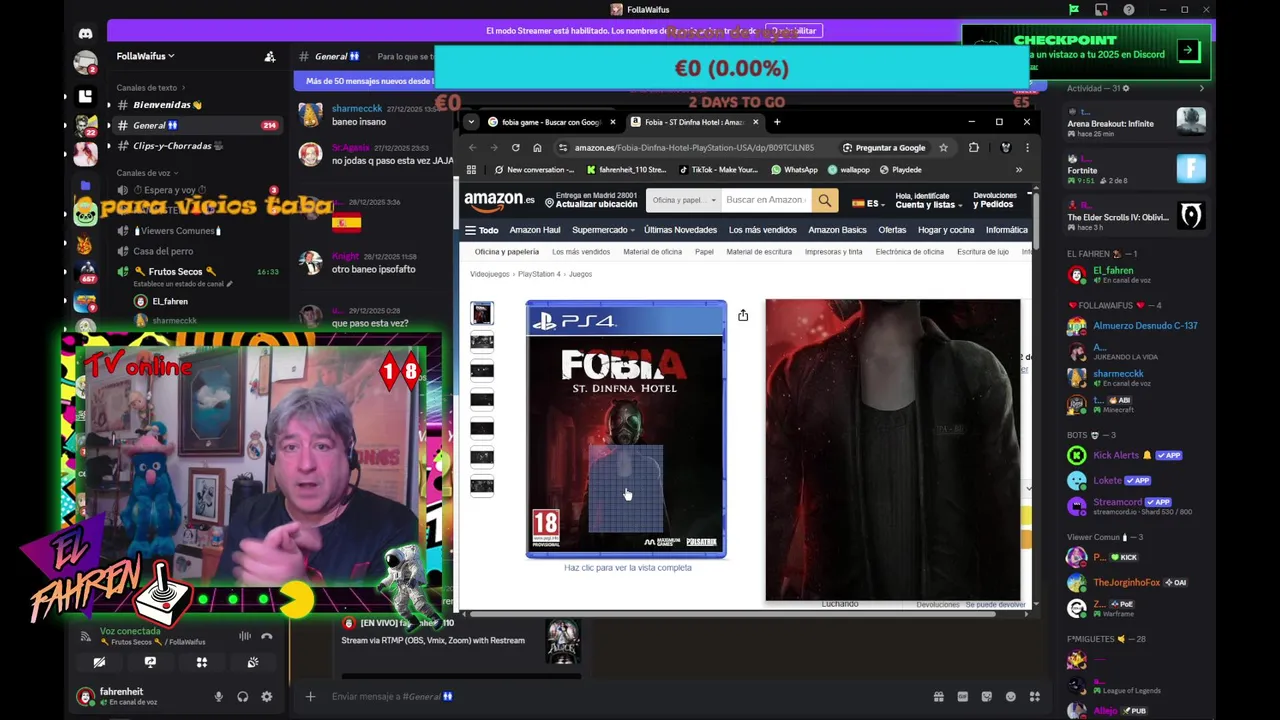Click Fobia PS4 cover main image
Image resolution: width=1280 pixels, height=720 pixels.
(x=626, y=430)
